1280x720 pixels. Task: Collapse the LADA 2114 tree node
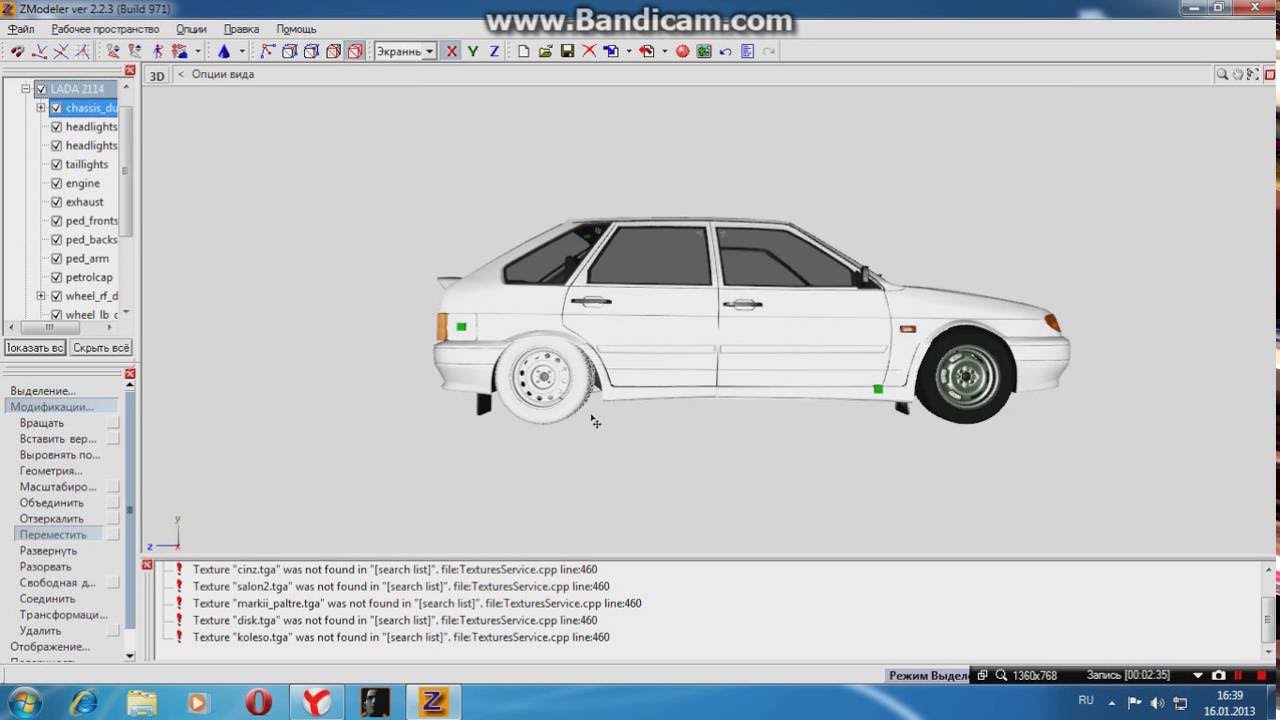click(26, 89)
